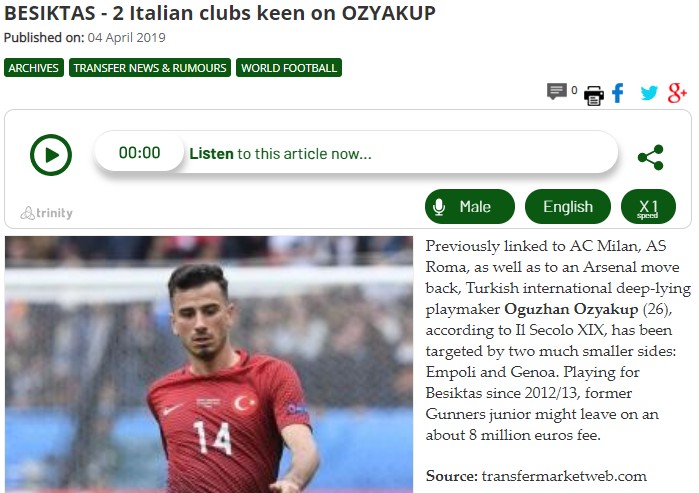
Task: Open the WORLD FOOTBALL tag
Action: point(289,68)
